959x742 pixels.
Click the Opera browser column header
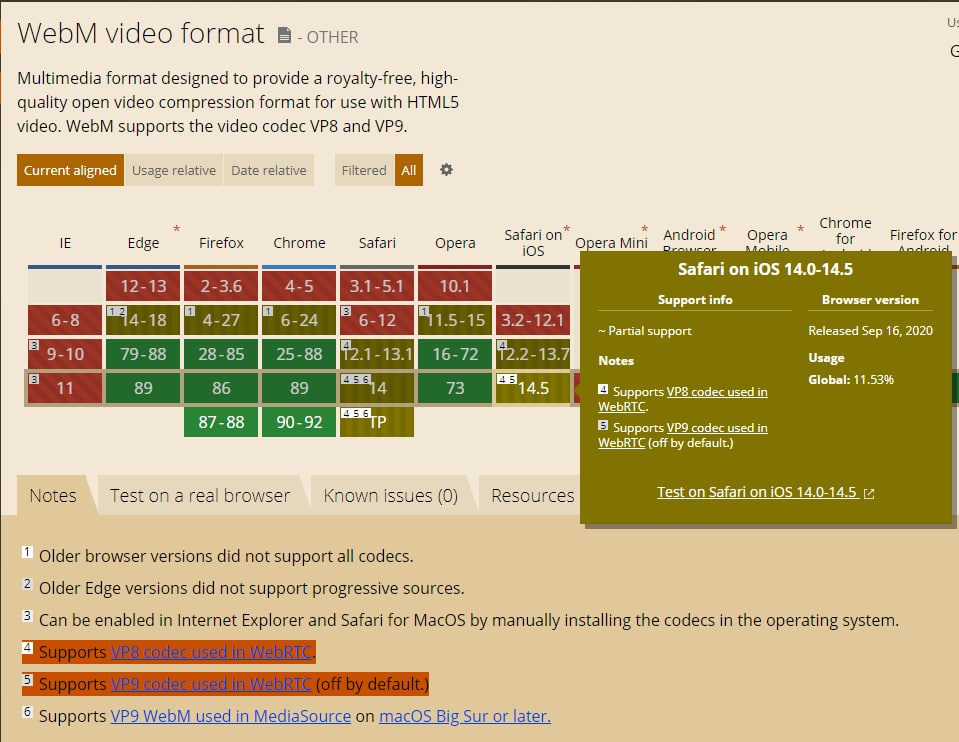click(455, 243)
